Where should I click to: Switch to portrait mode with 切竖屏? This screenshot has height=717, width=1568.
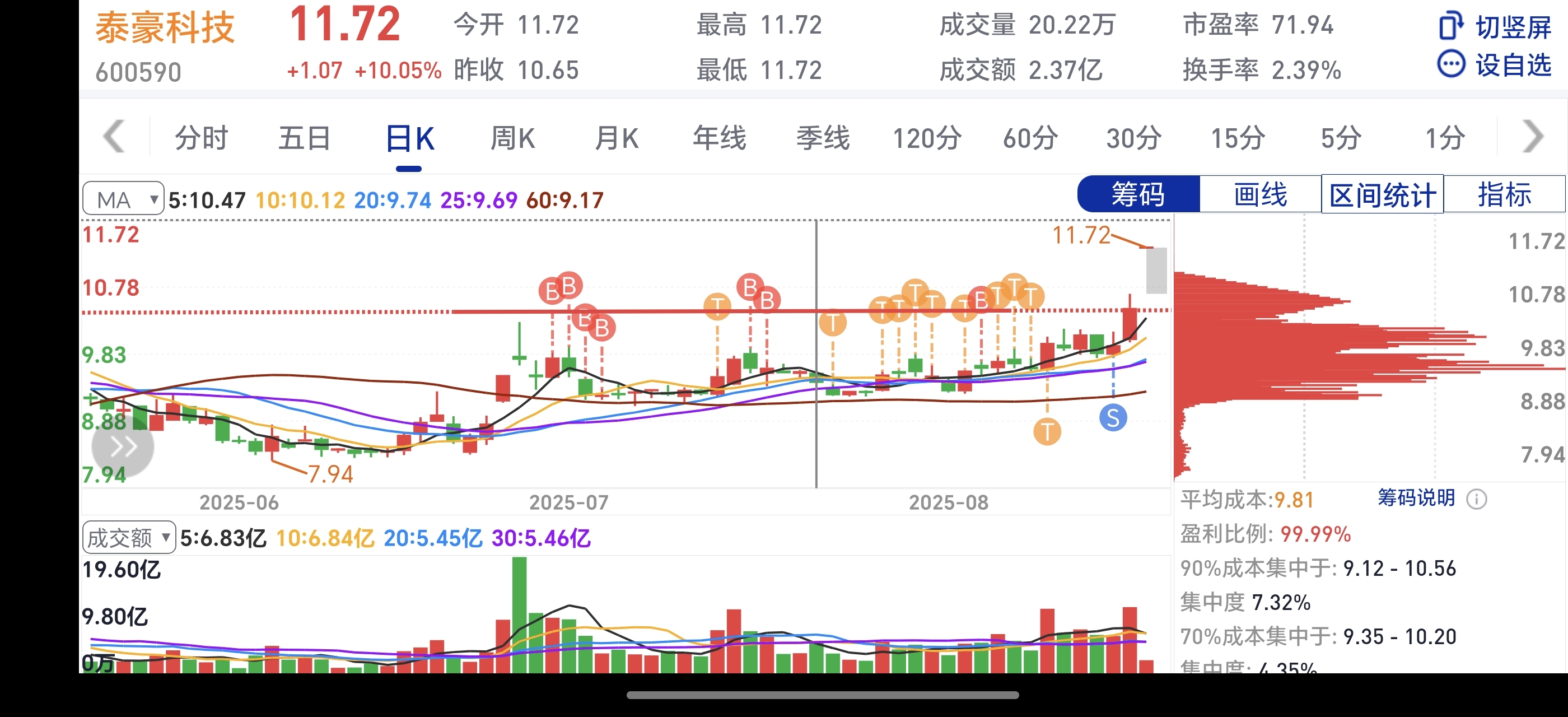point(1495,27)
